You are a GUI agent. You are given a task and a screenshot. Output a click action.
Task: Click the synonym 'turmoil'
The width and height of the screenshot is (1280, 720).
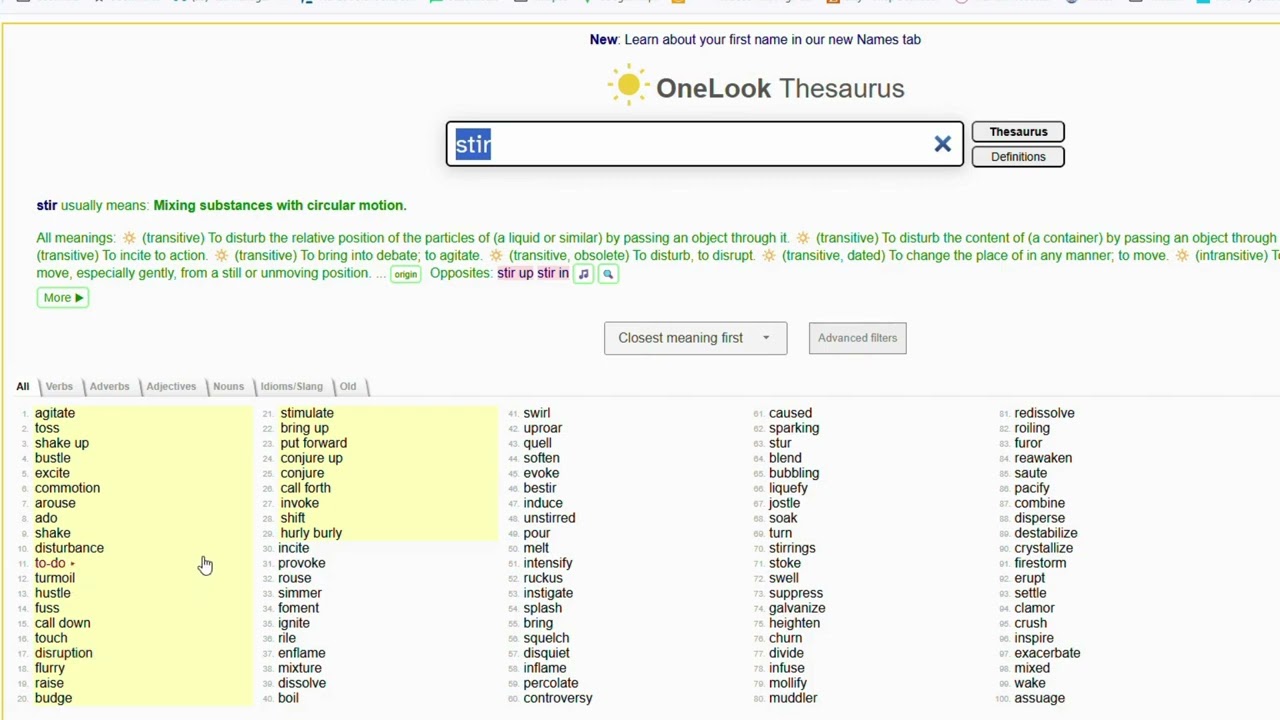tap(55, 578)
